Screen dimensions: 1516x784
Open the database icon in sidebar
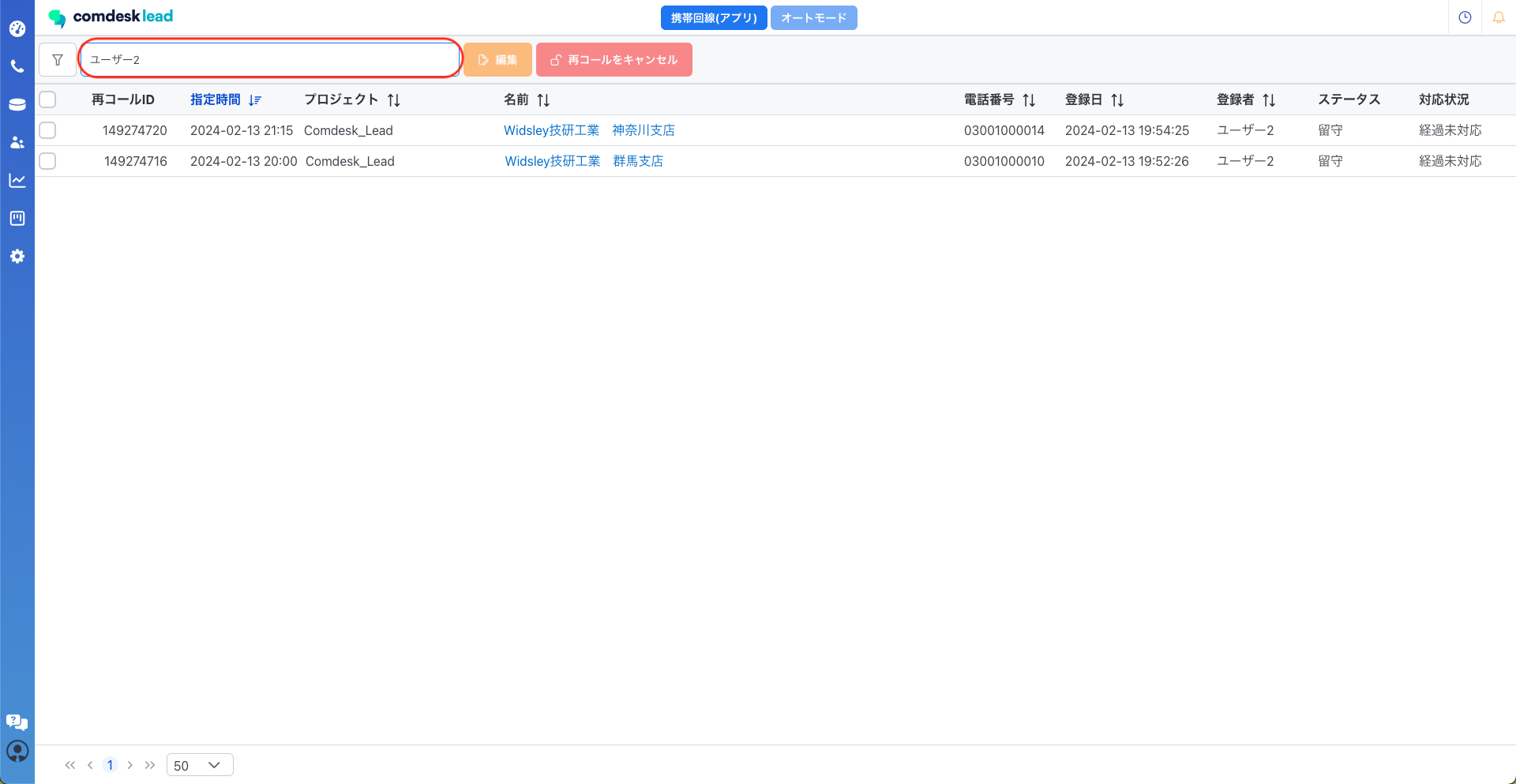pos(17,104)
